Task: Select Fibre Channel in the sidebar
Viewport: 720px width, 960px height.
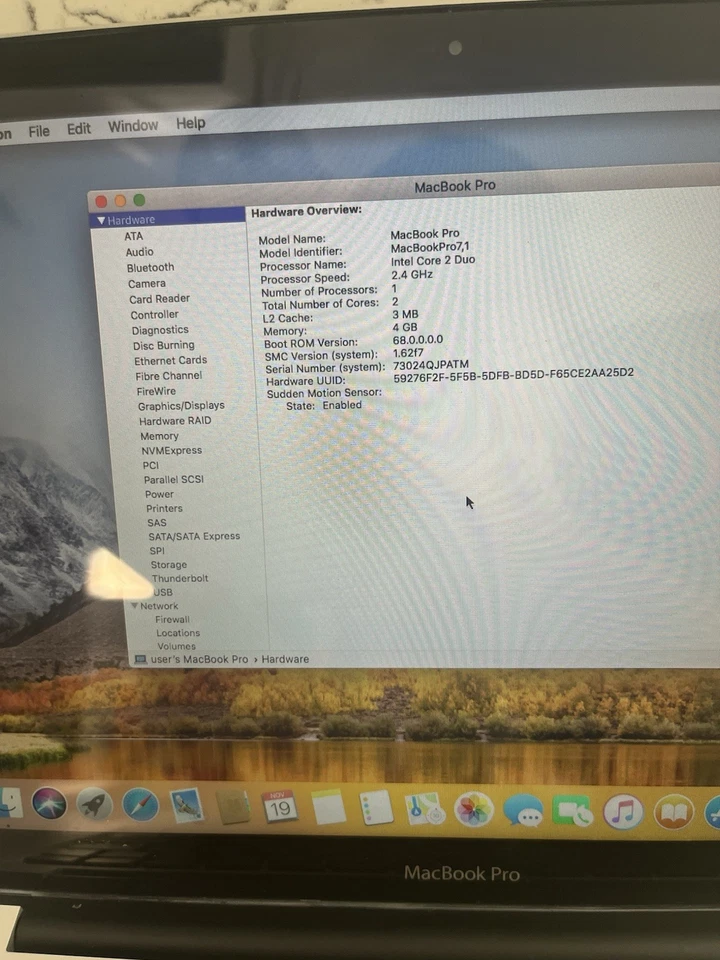Action: click(x=168, y=376)
